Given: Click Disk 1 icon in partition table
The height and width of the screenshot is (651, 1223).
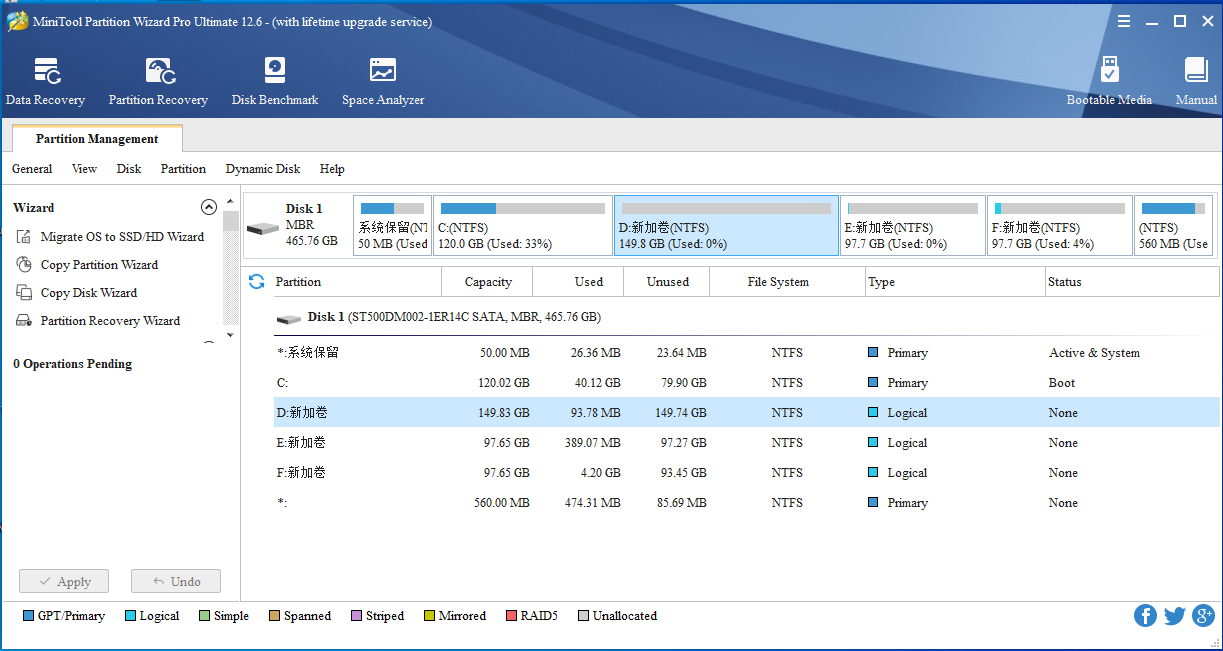Looking at the screenshot, I should (x=289, y=318).
